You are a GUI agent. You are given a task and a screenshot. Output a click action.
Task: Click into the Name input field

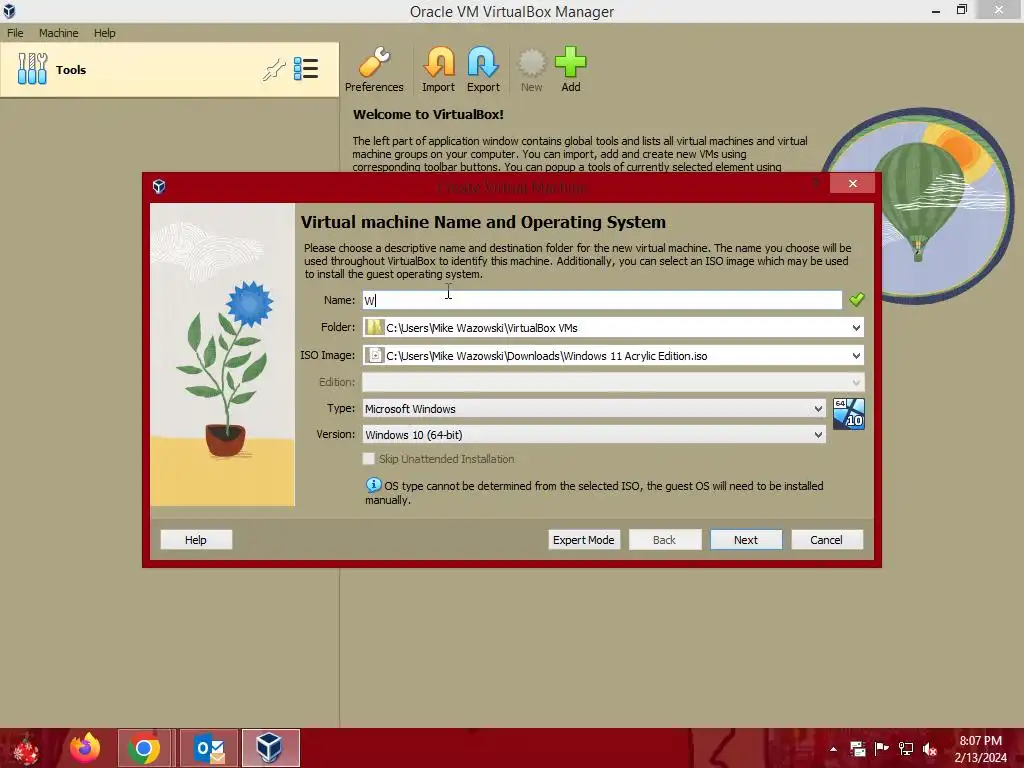point(602,300)
